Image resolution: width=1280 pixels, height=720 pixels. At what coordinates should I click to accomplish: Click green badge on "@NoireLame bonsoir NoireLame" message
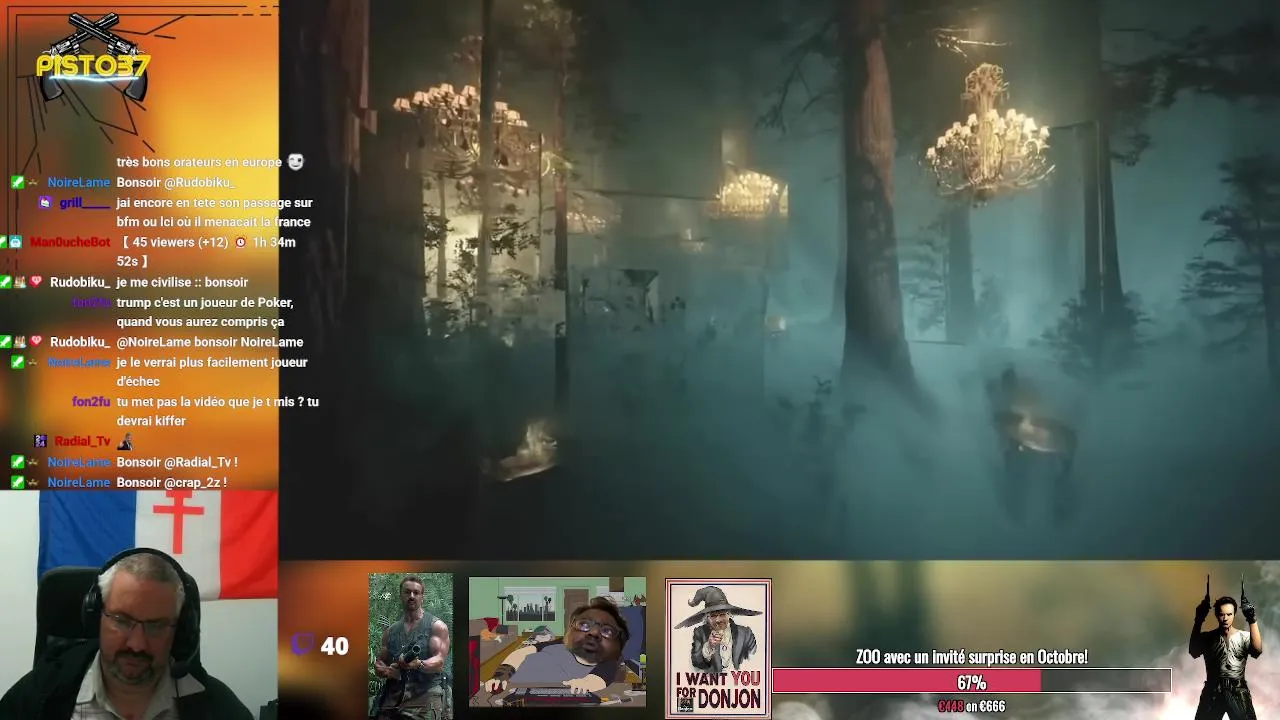(x=5, y=342)
